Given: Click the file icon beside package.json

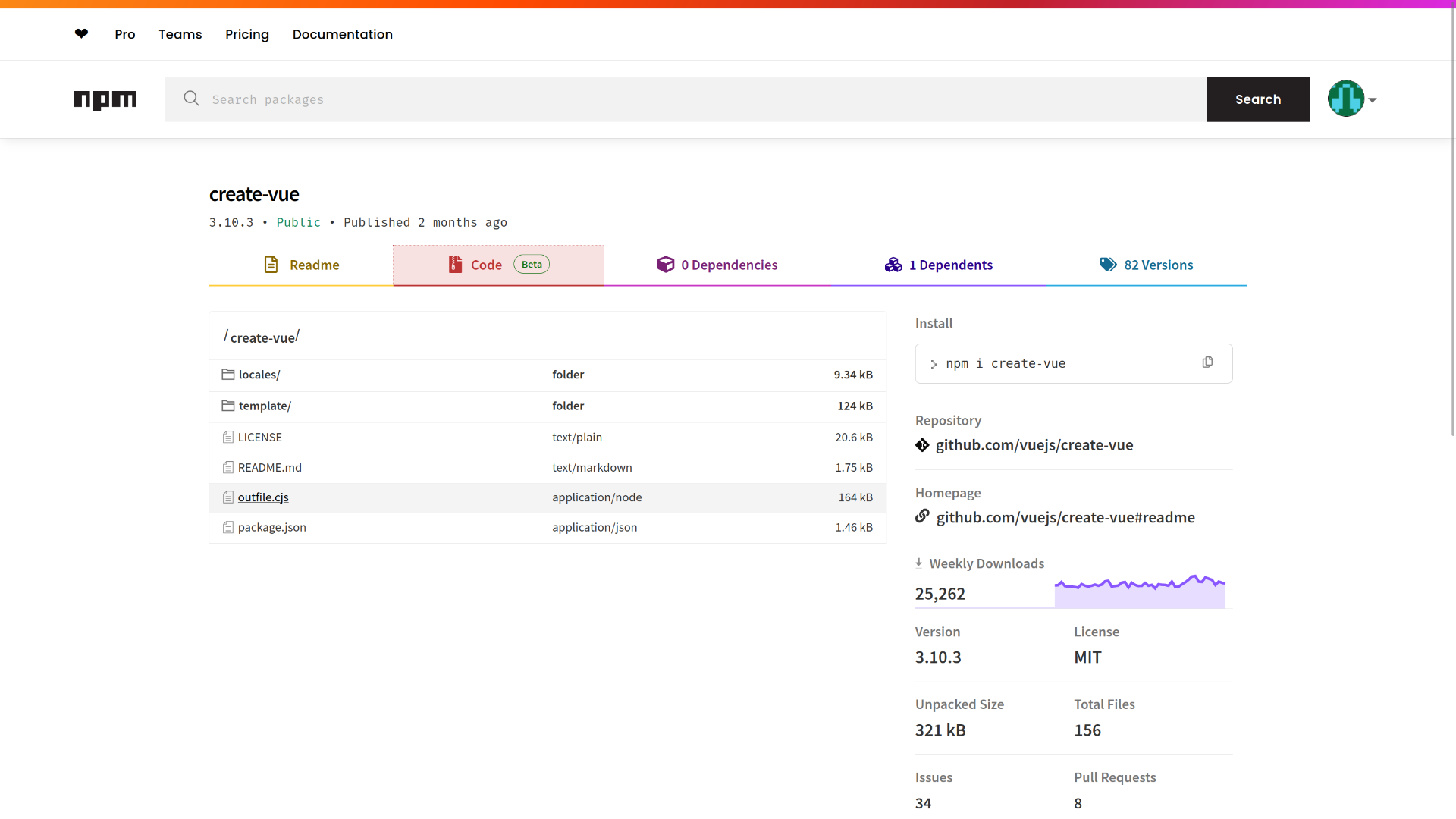Looking at the screenshot, I should pyautogui.click(x=228, y=527).
